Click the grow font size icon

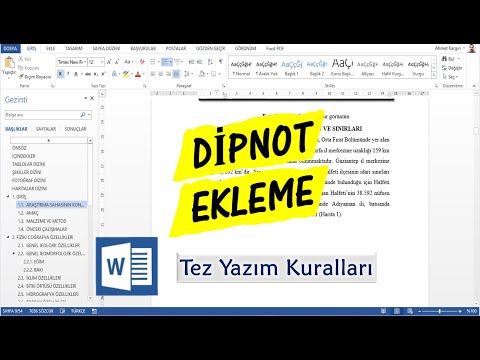[x=109, y=62]
